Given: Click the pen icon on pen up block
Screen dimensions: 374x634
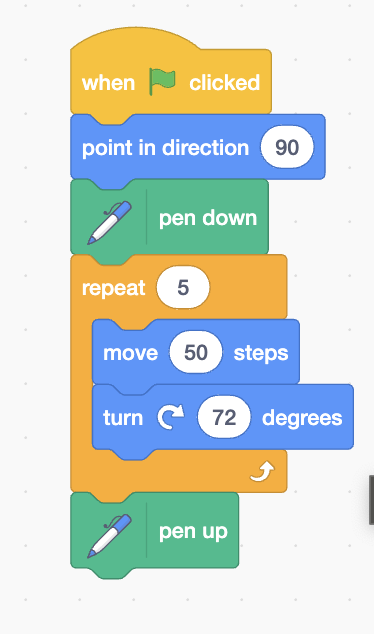Looking at the screenshot, I should tap(109, 536).
